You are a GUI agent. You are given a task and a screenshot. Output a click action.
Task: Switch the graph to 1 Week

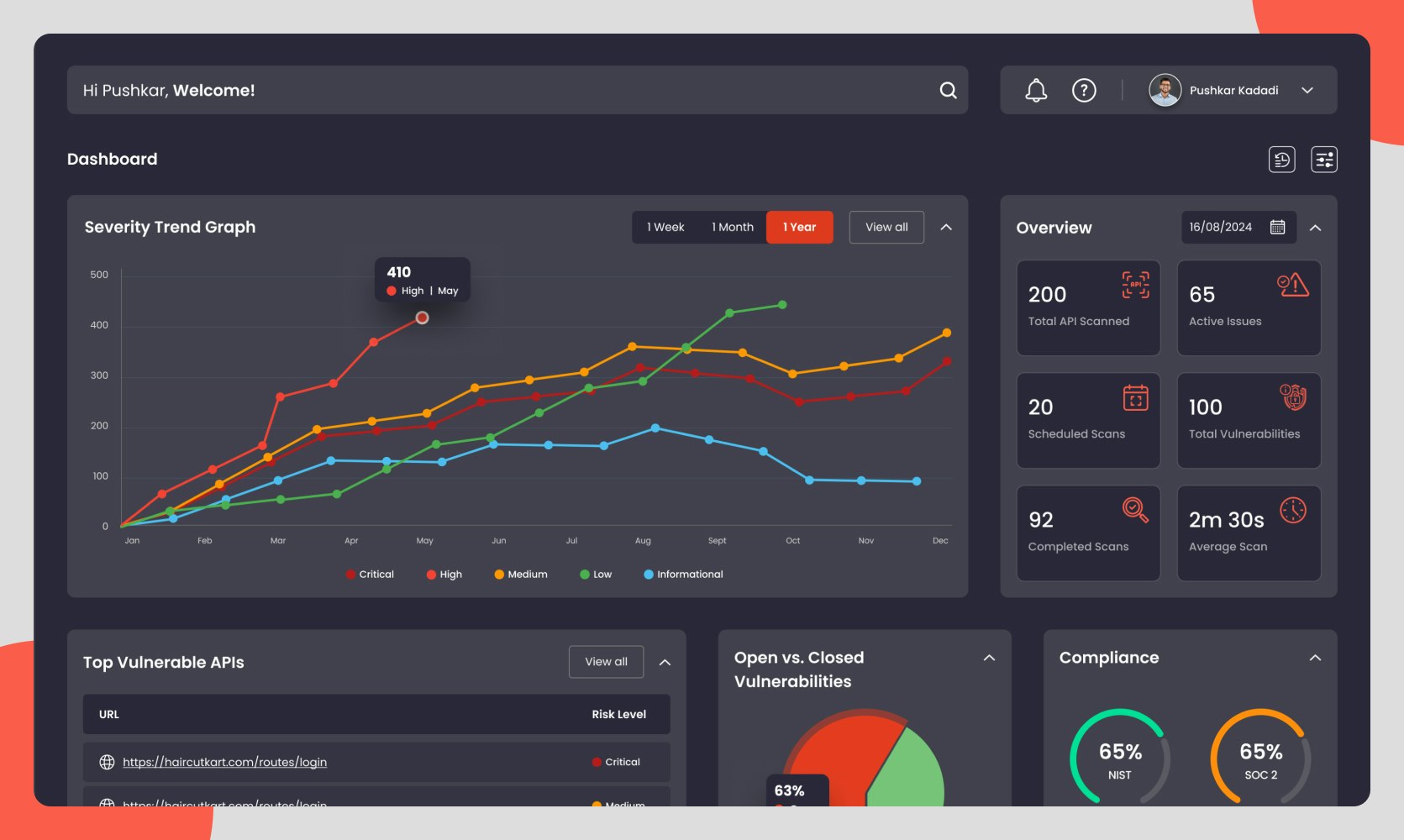pos(665,227)
